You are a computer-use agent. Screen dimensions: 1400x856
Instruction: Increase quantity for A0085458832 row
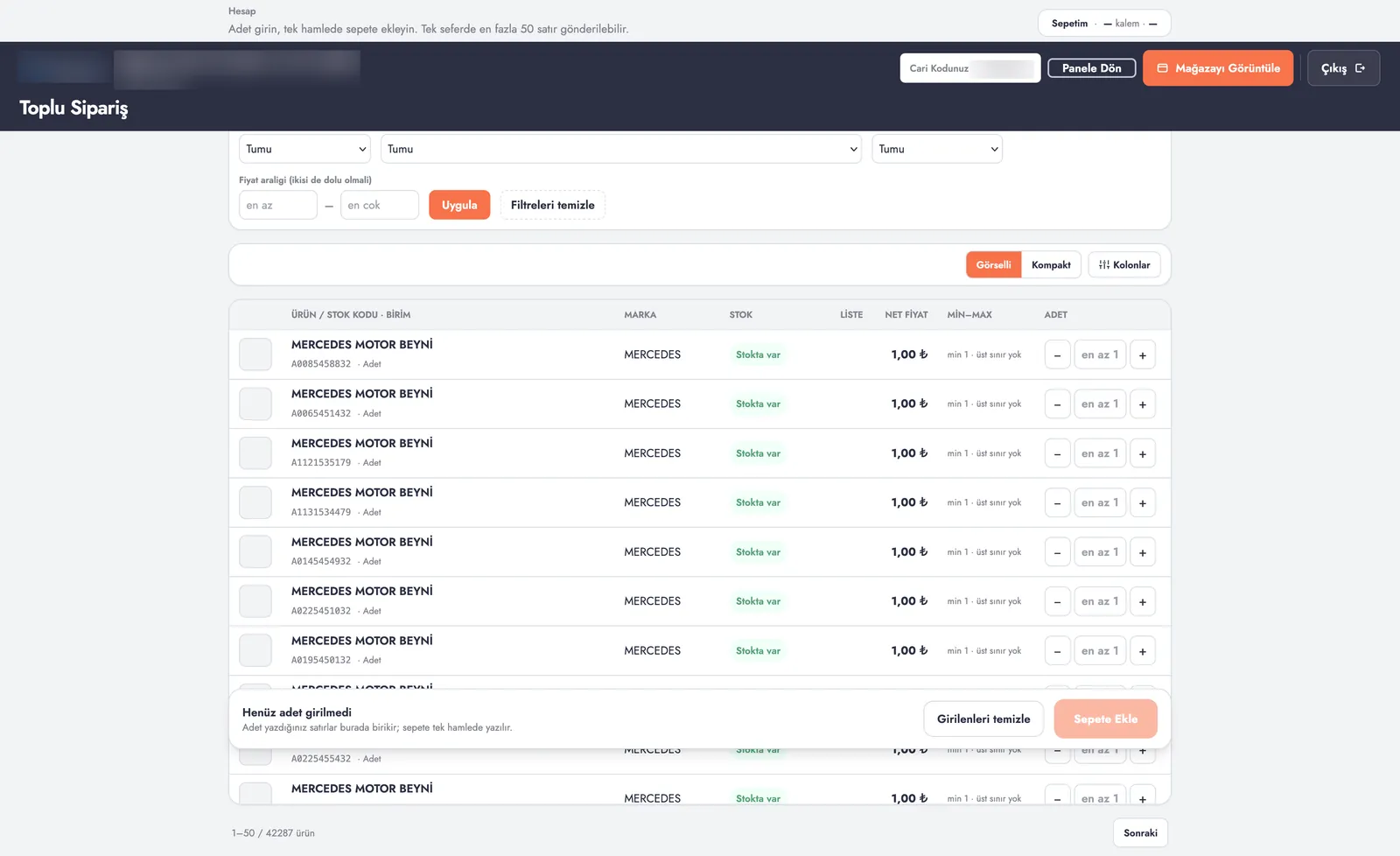point(1143,355)
